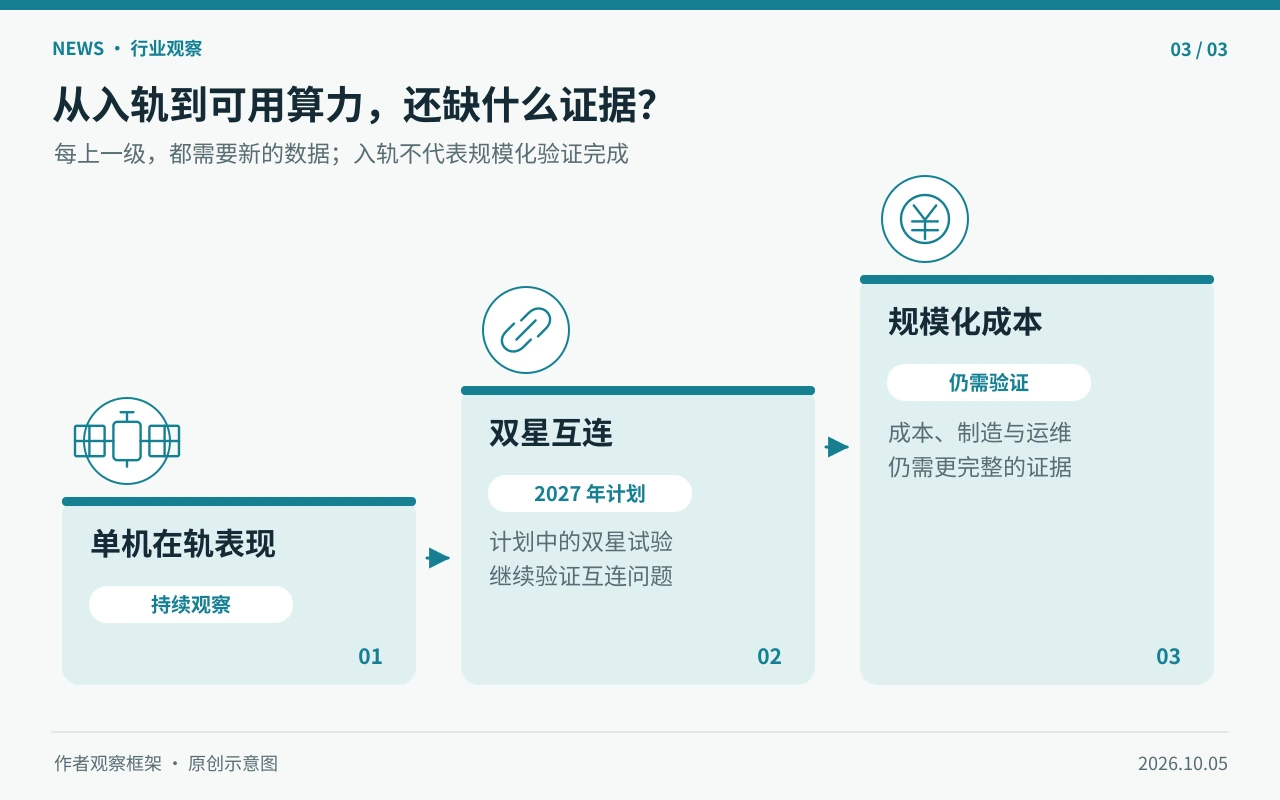
Task: Click the arrow between cards 01 and 02
Action: tap(438, 558)
